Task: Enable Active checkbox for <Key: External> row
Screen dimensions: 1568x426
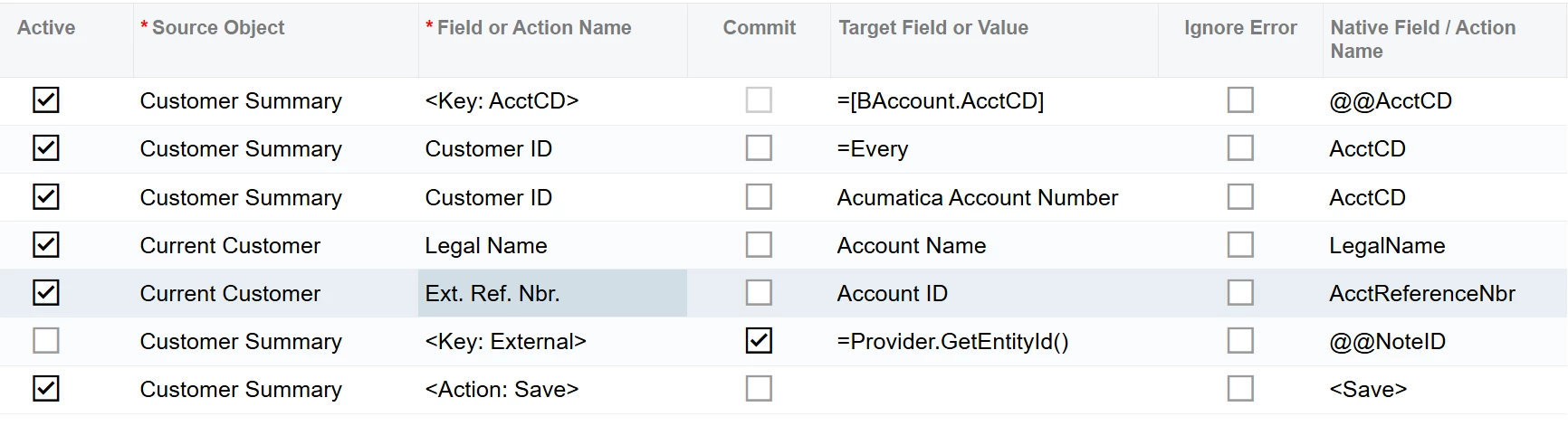Action: [46, 341]
